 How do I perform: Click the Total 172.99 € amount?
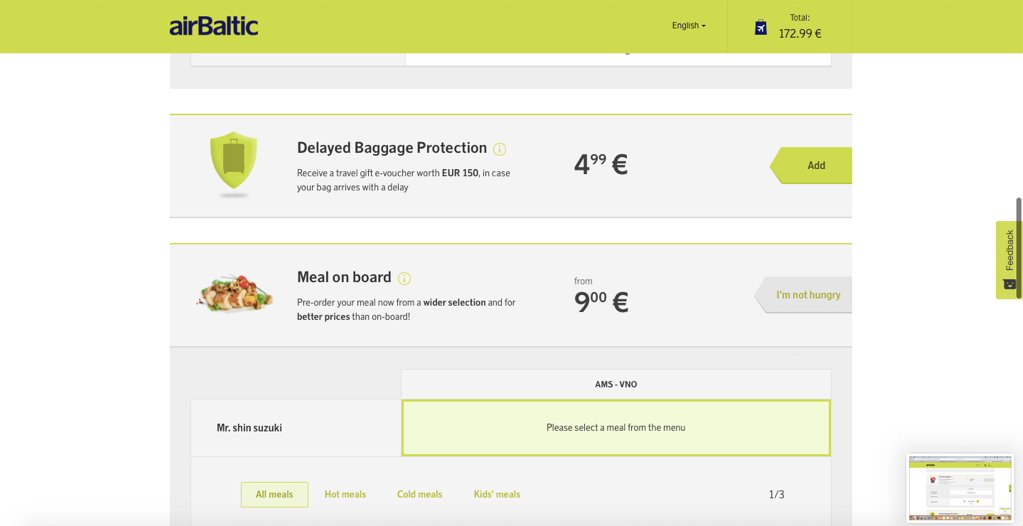[800, 34]
